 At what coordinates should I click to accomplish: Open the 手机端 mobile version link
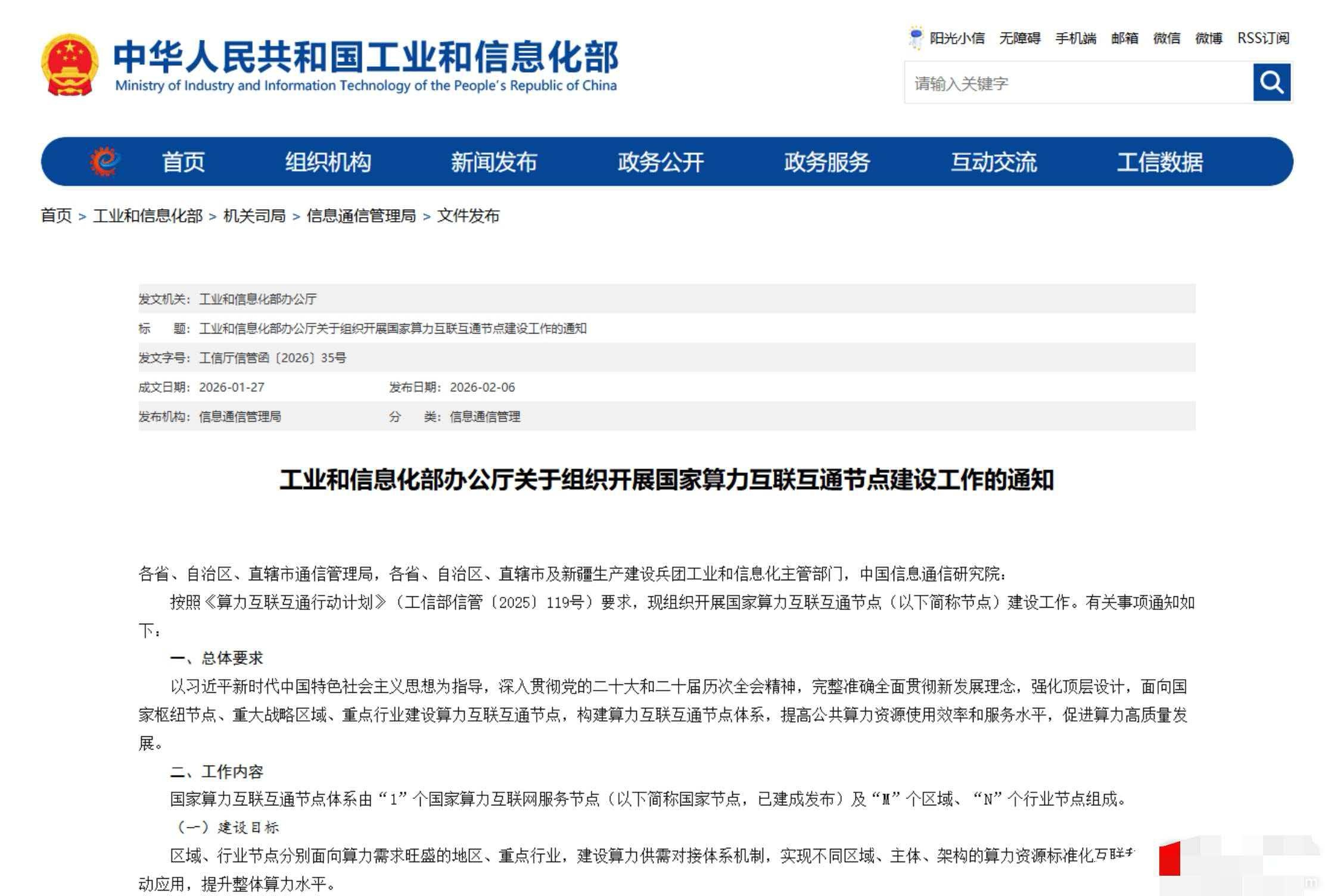tap(1075, 38)
